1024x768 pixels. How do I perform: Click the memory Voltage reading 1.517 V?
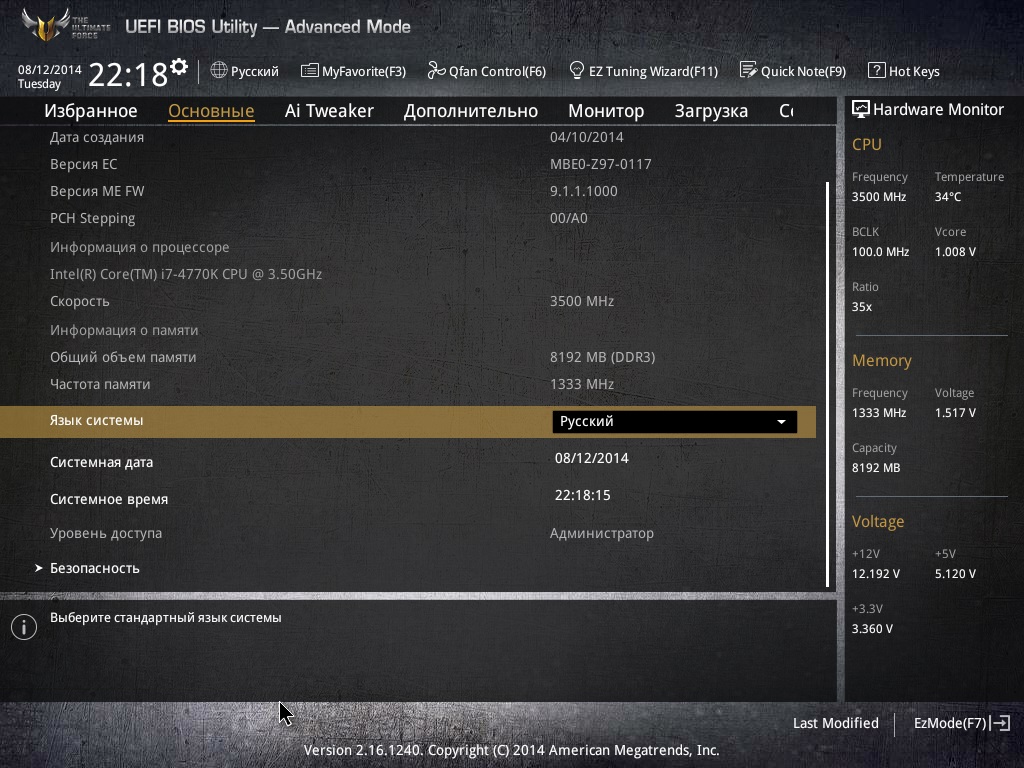point(955,413)
